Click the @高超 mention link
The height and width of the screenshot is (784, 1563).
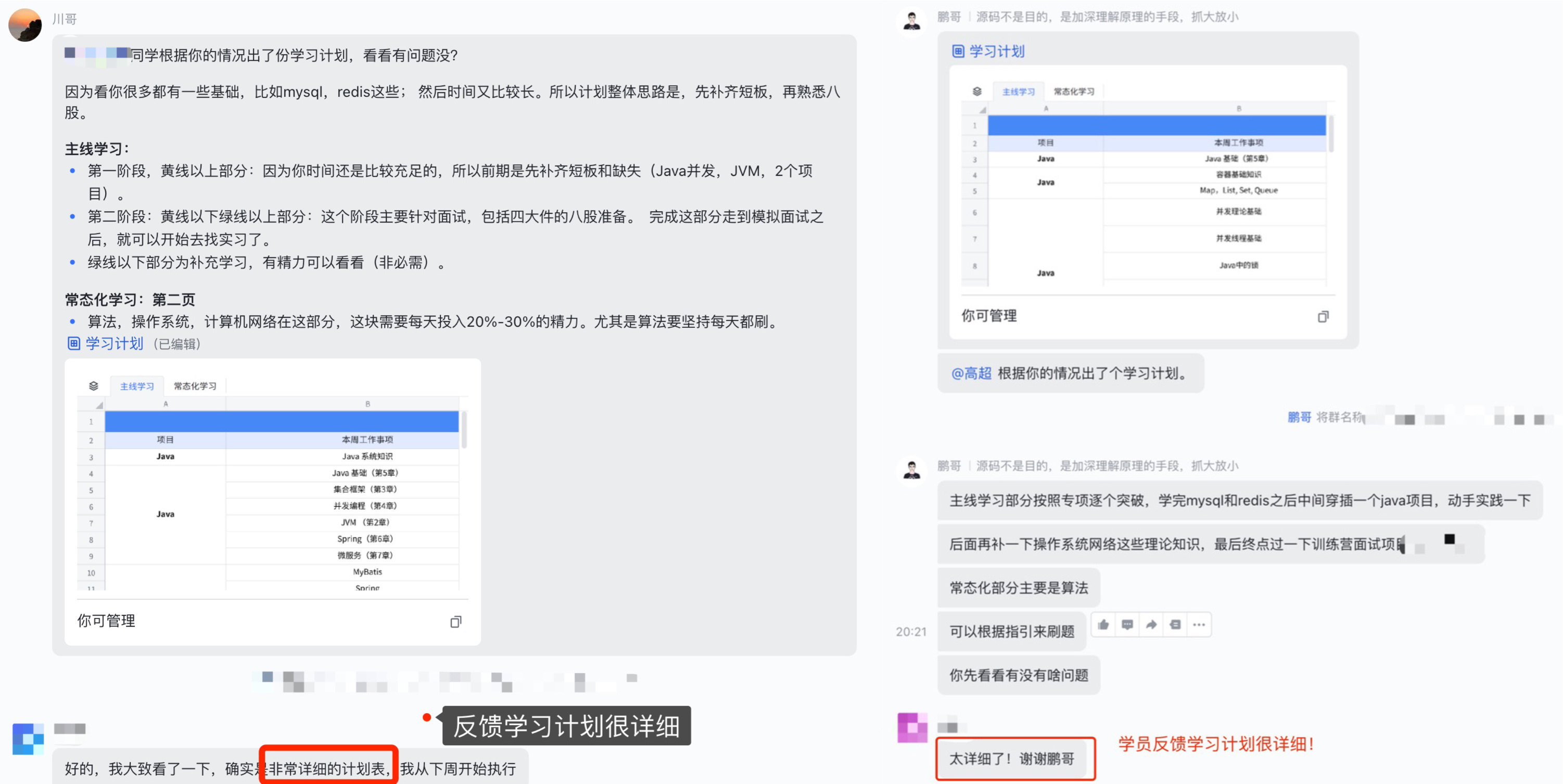(973, 374)
